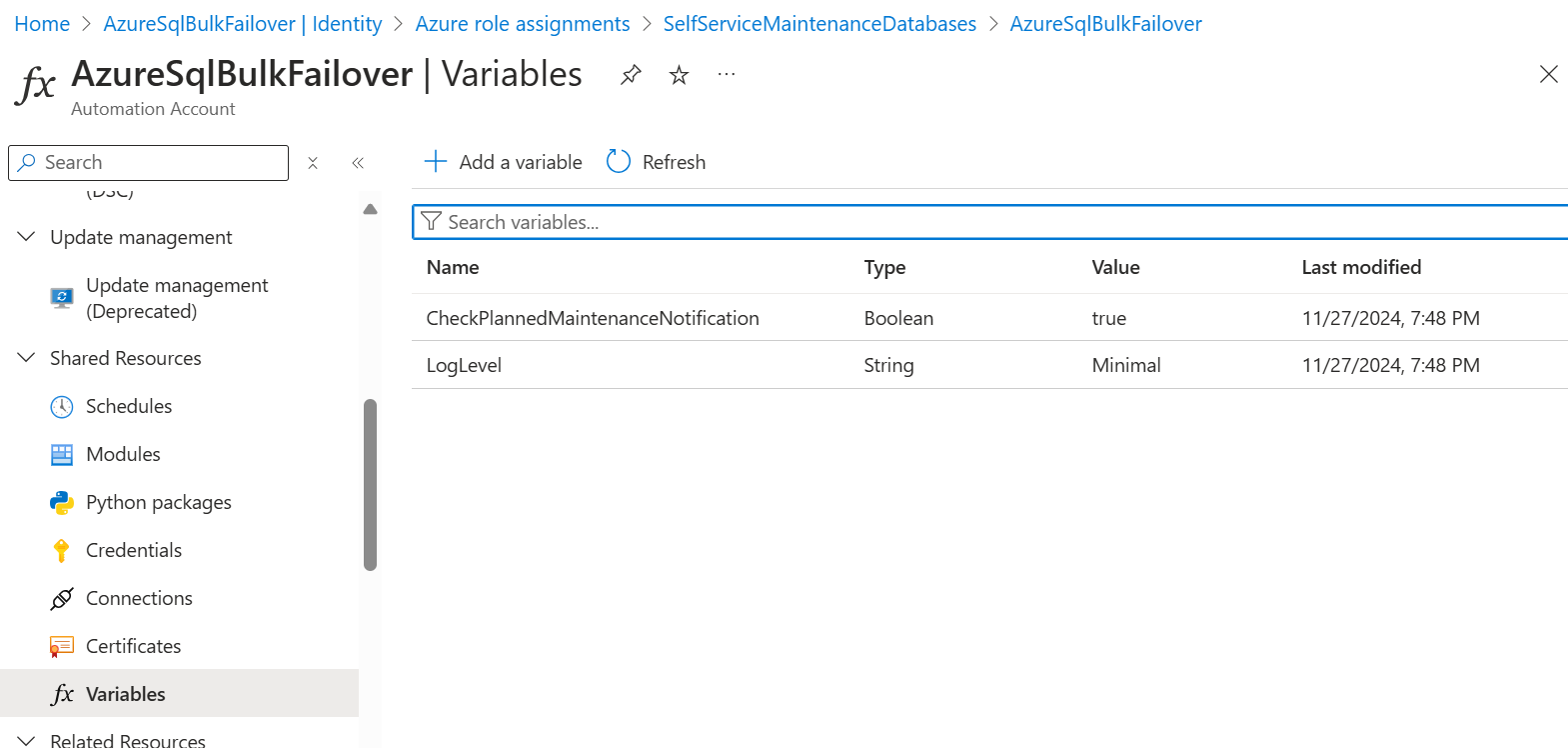Open Credentials in the sidebar
This screenshot has width=1568, height=748.
pos(134,550)
